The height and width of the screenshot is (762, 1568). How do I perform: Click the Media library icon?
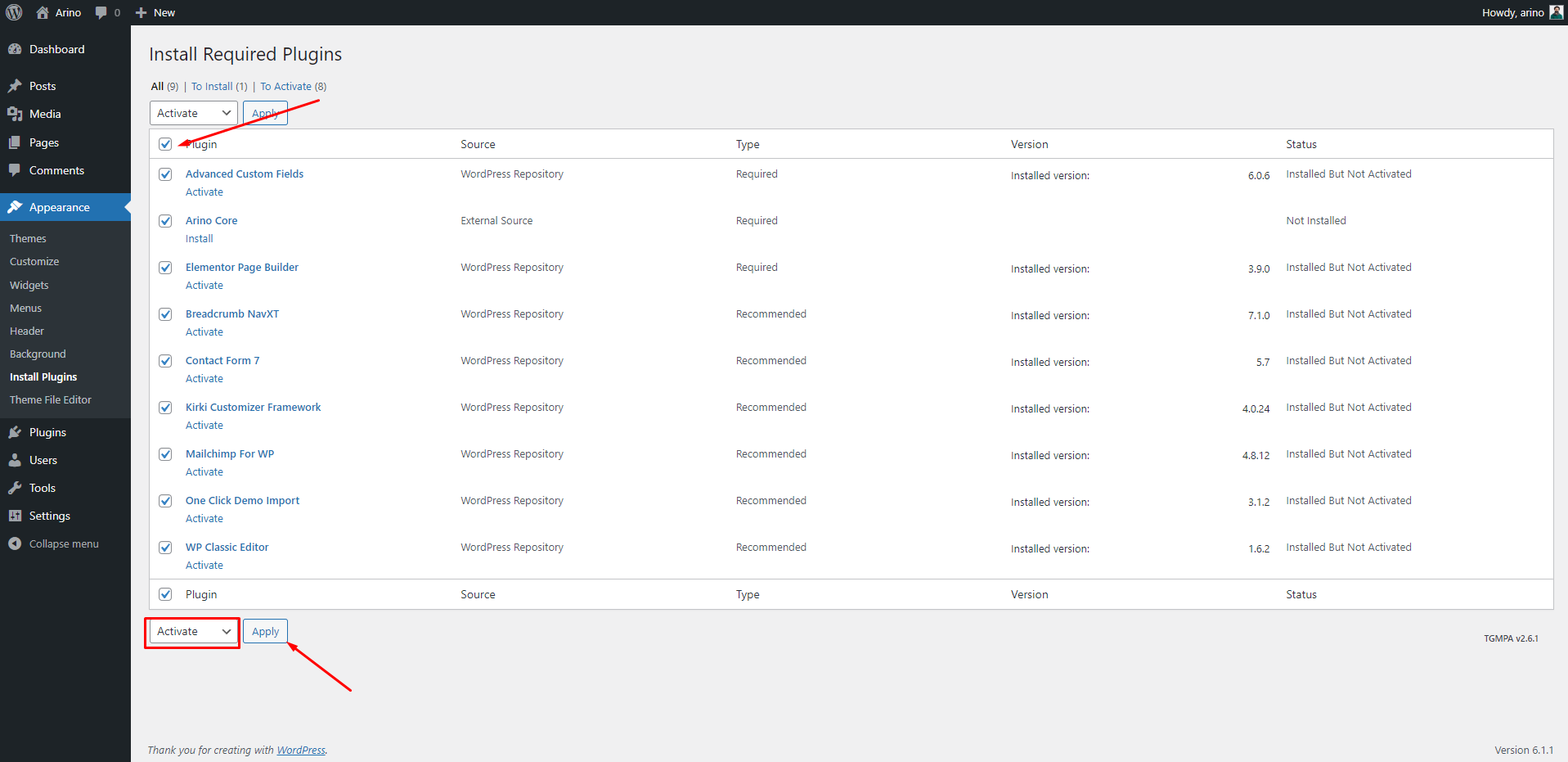tap(15, 114)
